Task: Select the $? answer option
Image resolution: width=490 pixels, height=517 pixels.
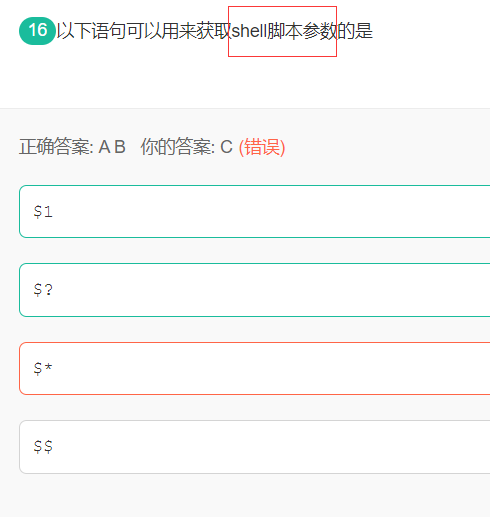Action: pos(255,290)
